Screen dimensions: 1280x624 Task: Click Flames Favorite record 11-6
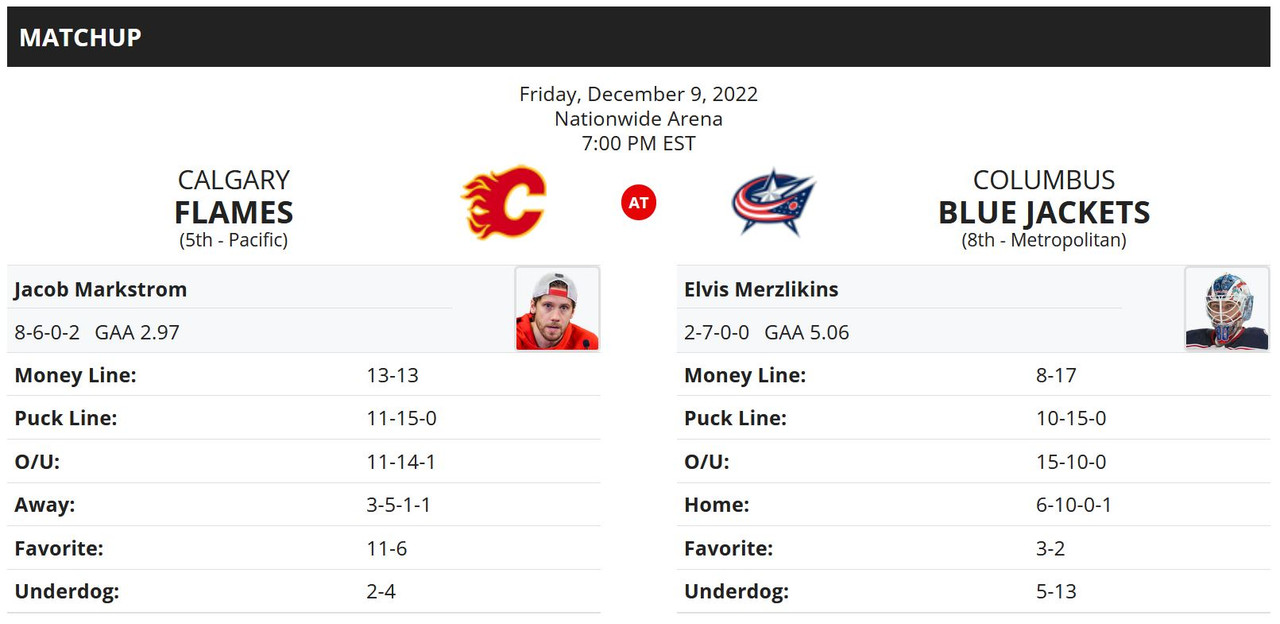pyautogui.click(x=387, y=548)
